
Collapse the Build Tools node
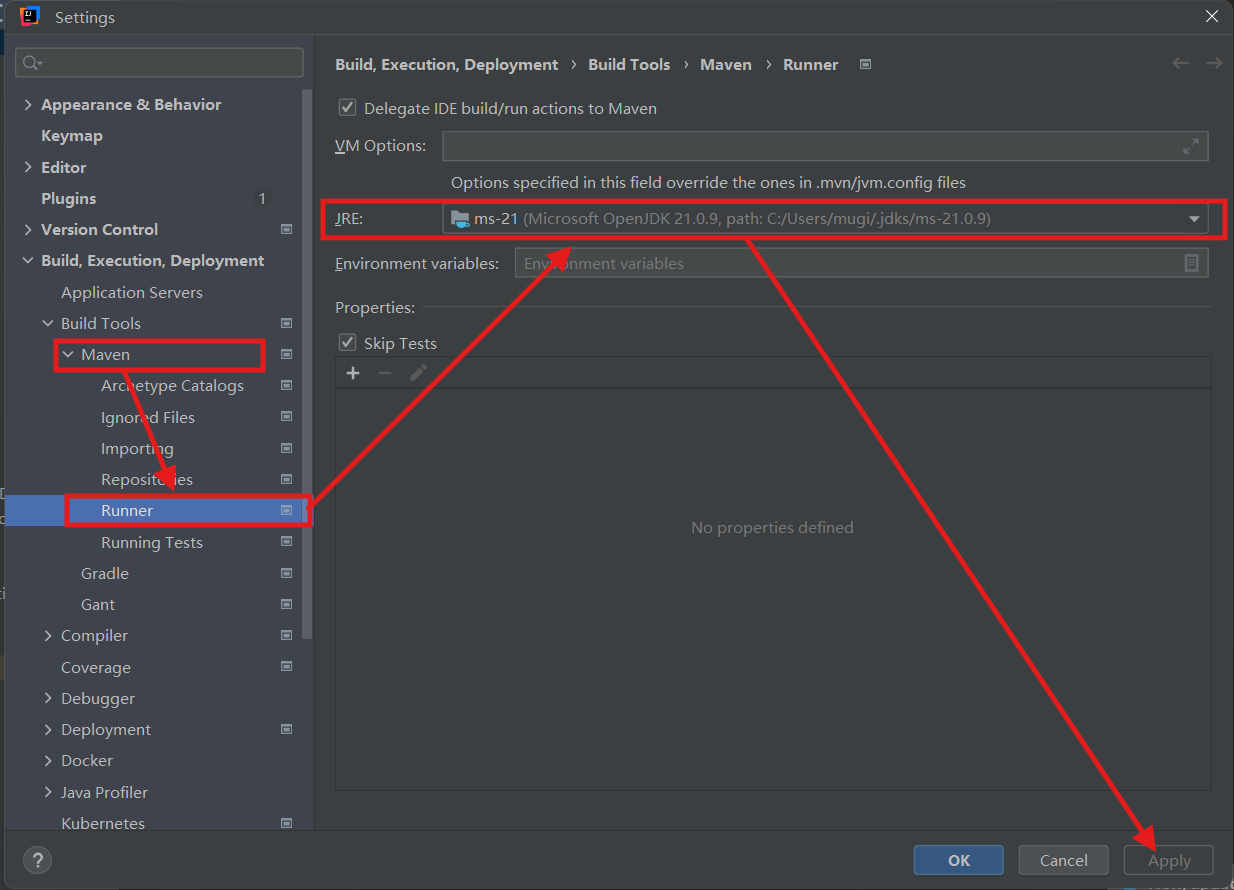(48, 323)
